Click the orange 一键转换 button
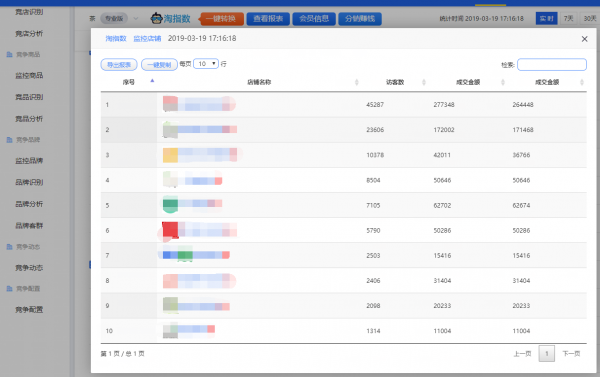This screenshot has height=377, width=600. point(221,19)
